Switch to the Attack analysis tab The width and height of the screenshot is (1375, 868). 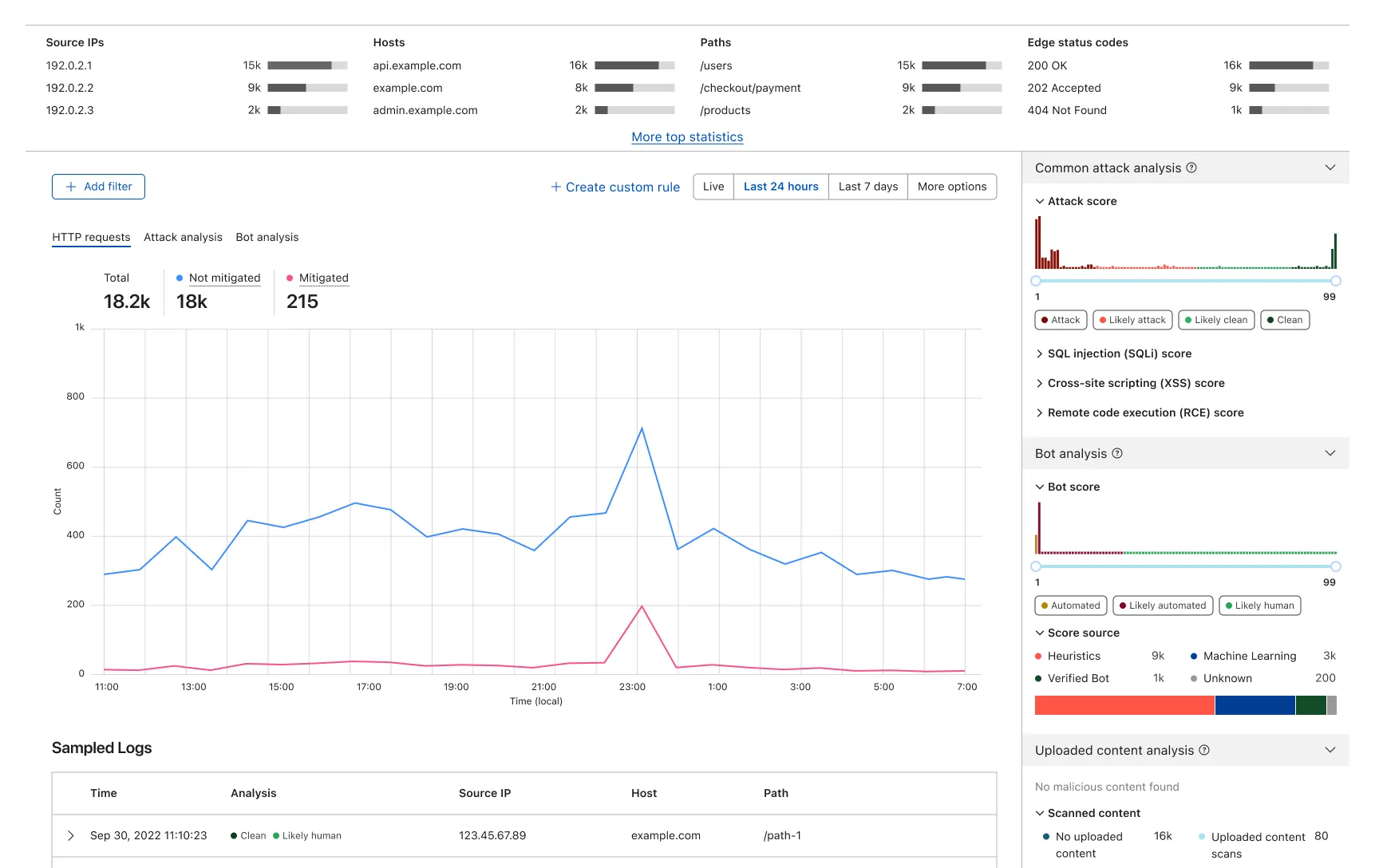coord(183,237)
